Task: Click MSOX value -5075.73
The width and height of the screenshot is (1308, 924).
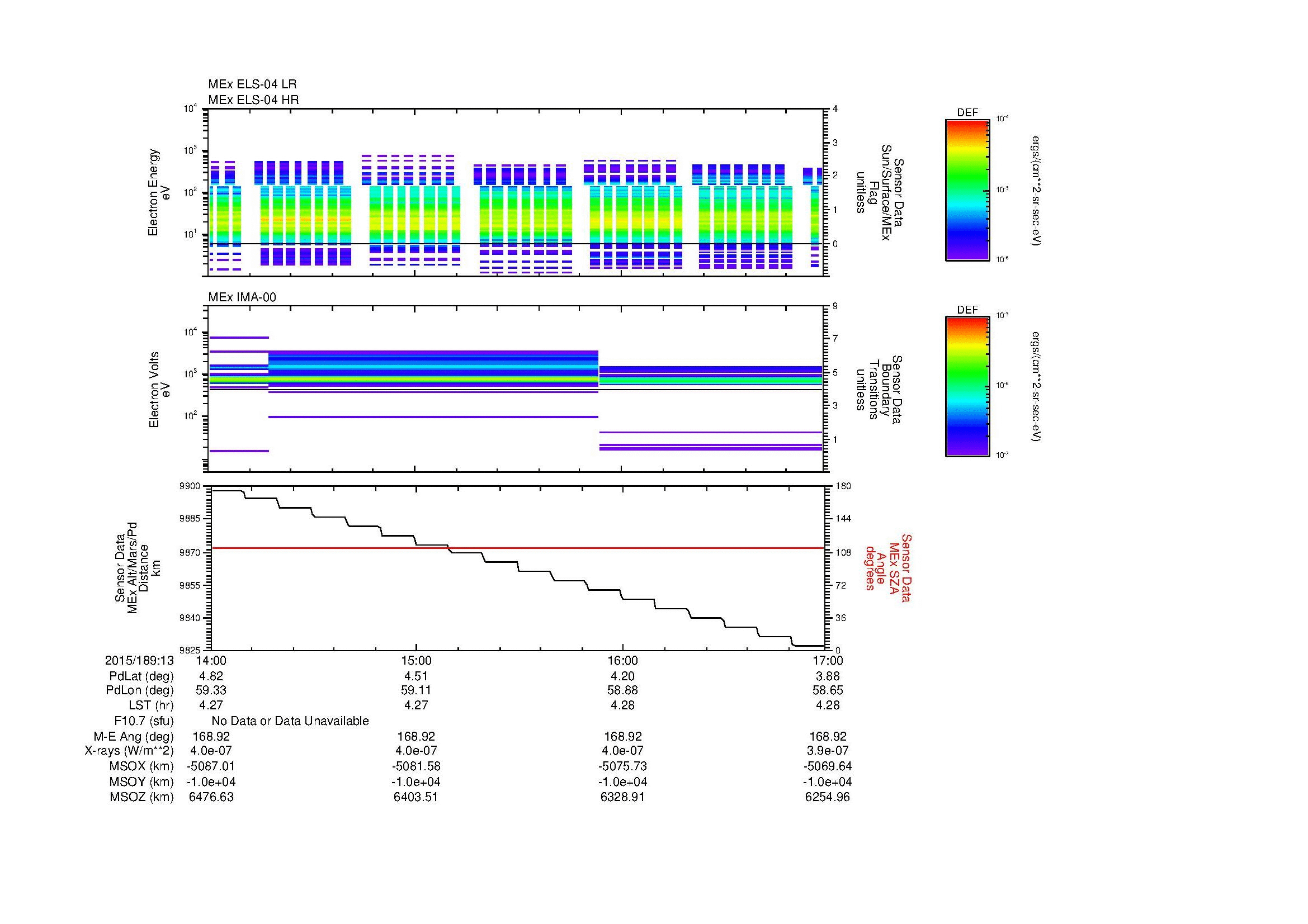Action: click(622, 766)
